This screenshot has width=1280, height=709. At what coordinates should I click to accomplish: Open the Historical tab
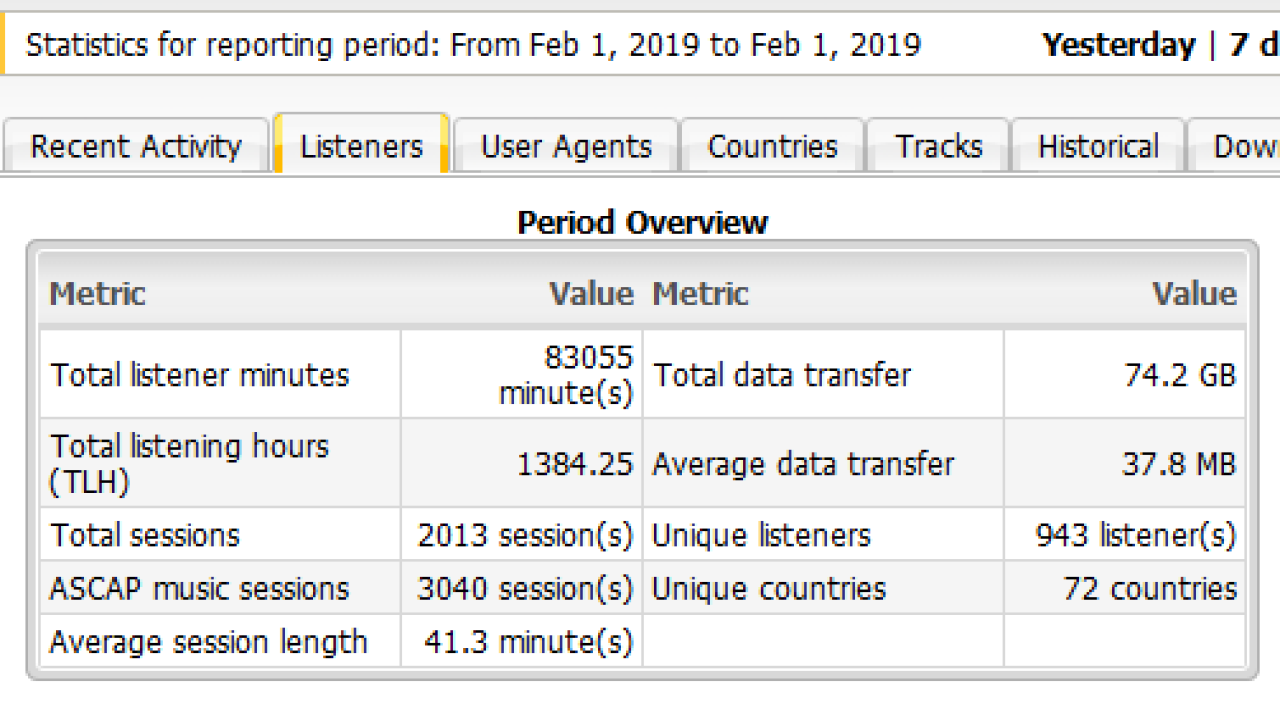pyautogui.click(x=1098, y=147)
